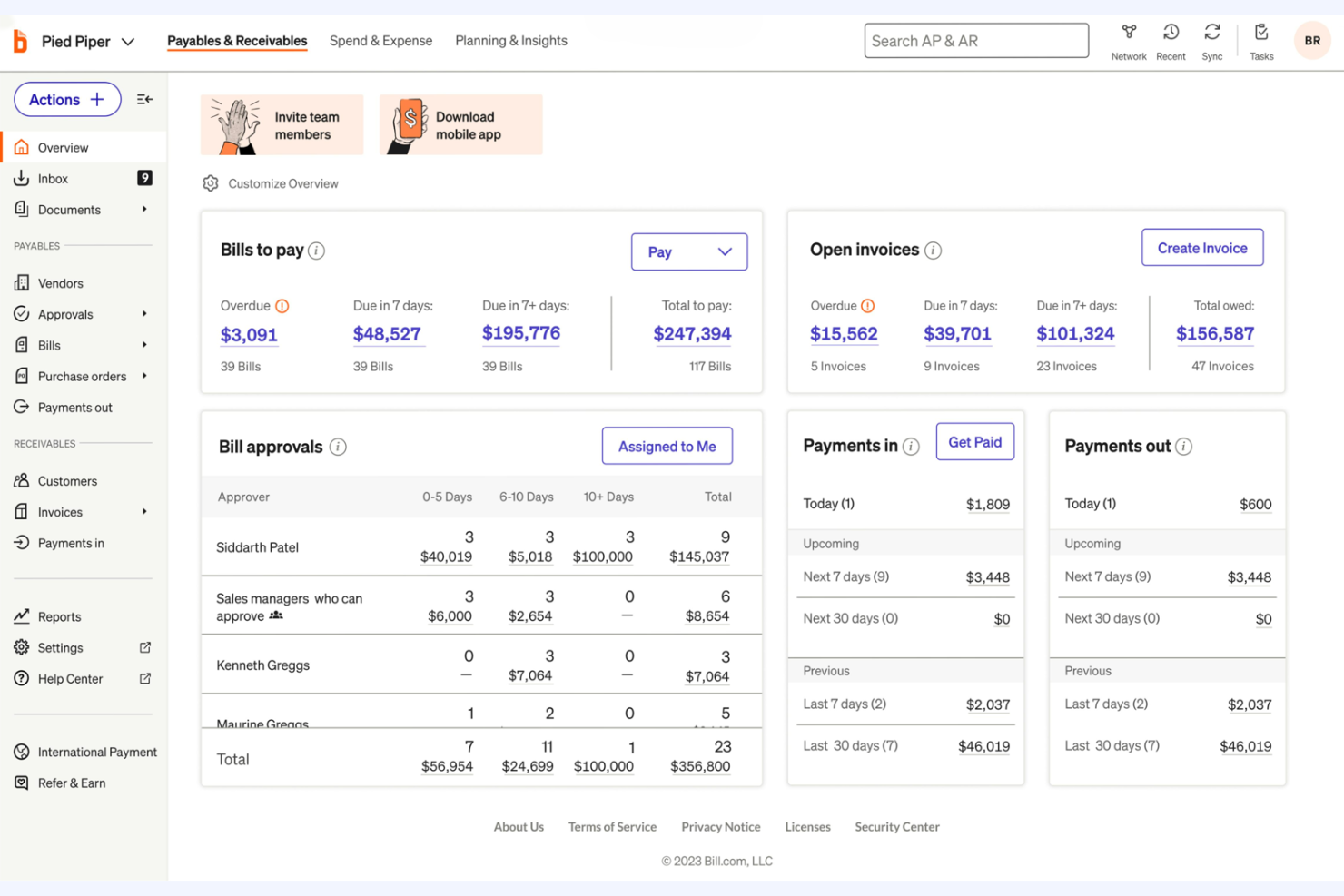Expand the Documents submenu arrow
Screen dimensions: 1344x896
(144, 210)
